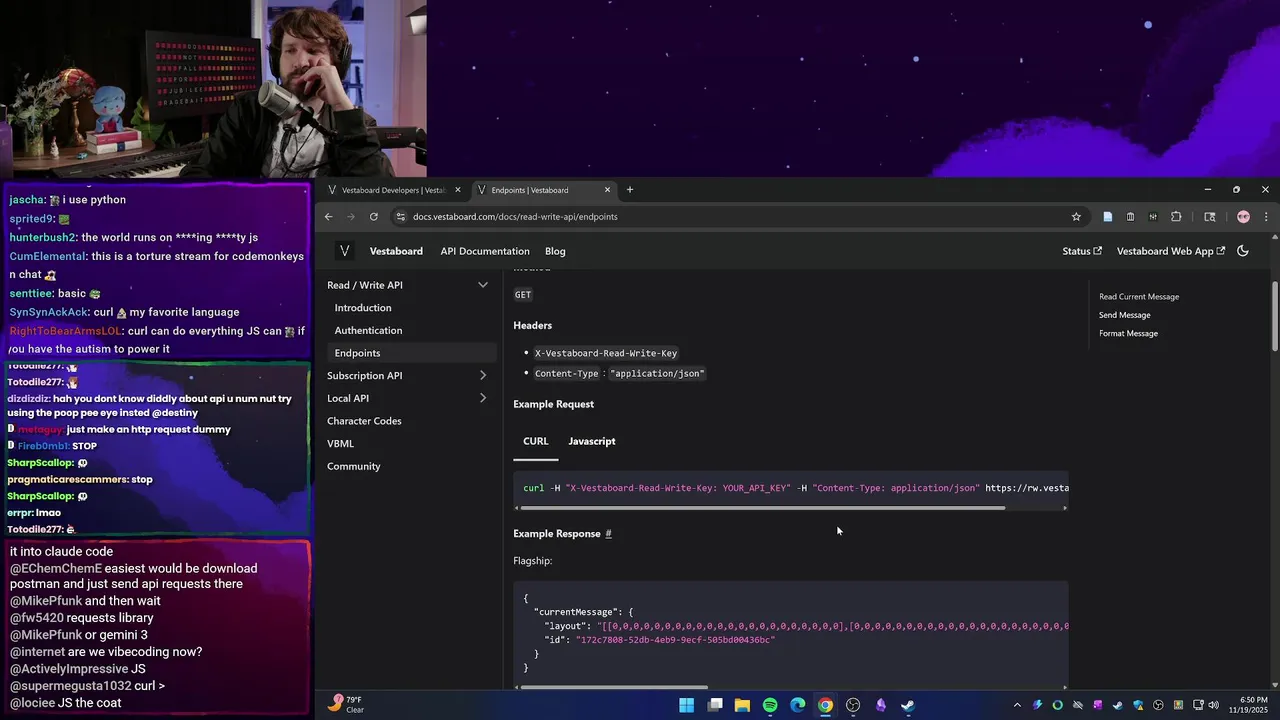Jump to Format Message section
This screenshot has width=1280, height=720.
1128,334
